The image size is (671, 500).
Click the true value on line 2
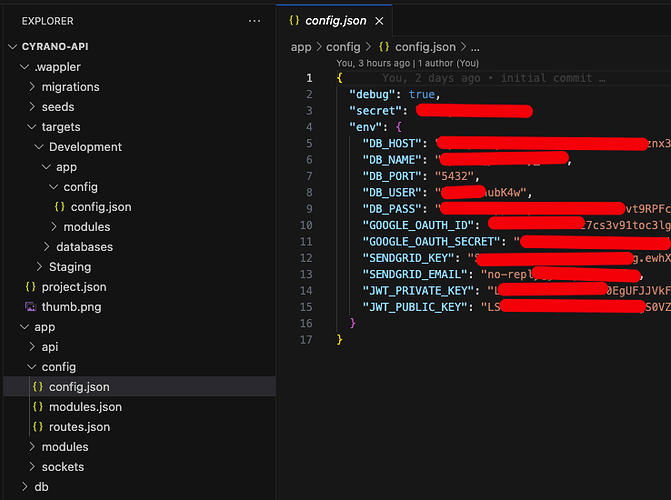(422, 94)
